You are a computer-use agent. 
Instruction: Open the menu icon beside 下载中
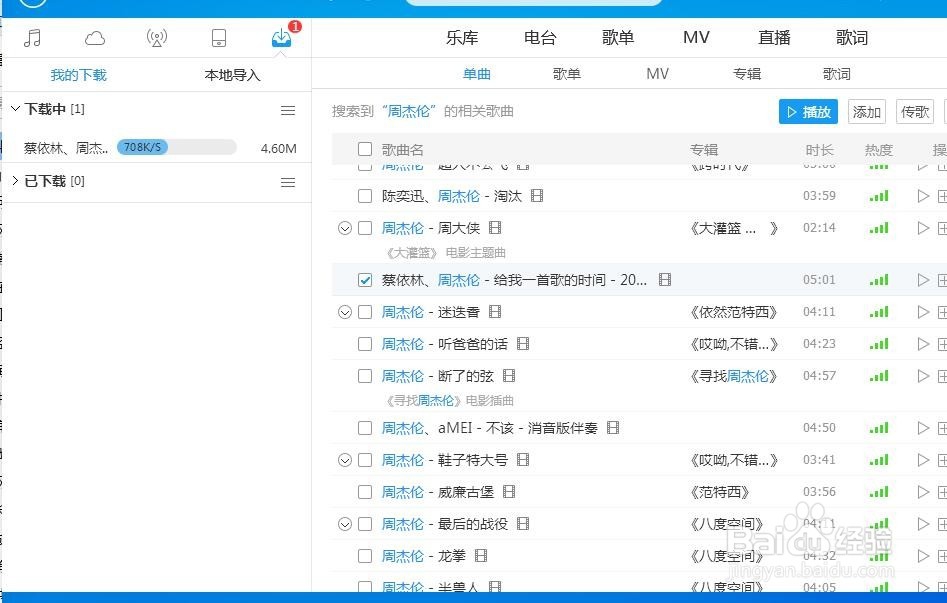[288, 111]
